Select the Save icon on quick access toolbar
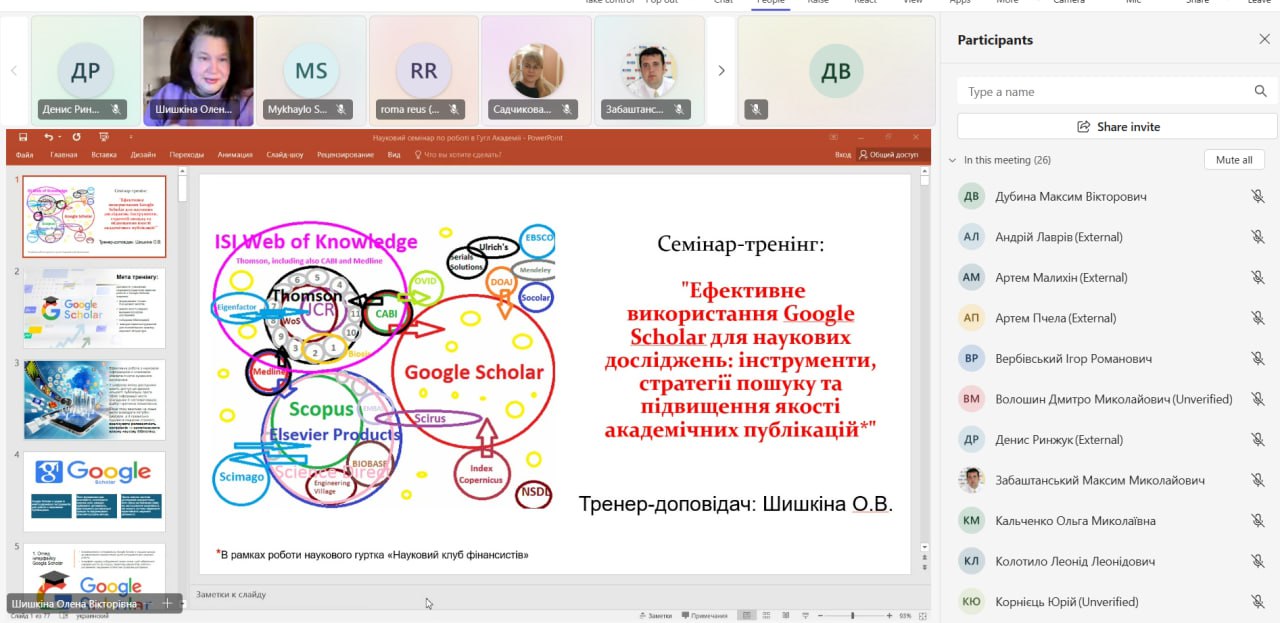 pyautogui.click(x=23, y=137)
